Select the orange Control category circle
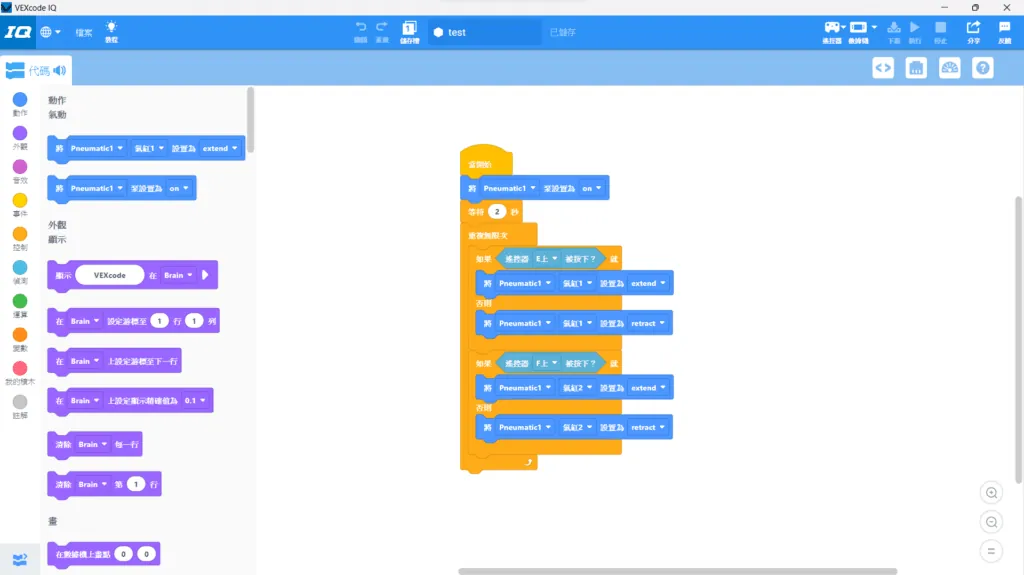The image size is (1024, 575). coord(20,234)
